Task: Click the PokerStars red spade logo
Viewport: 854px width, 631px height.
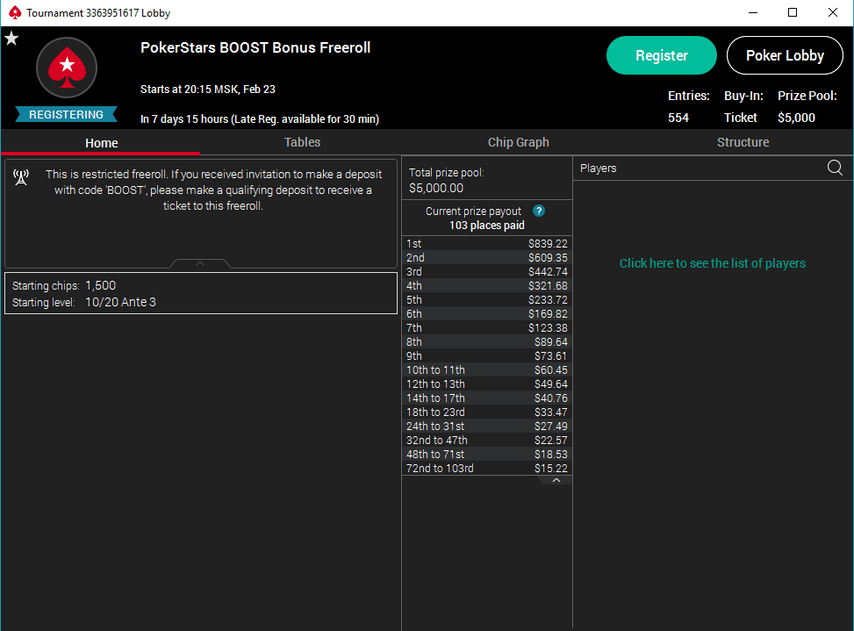Action: [66, 68]
